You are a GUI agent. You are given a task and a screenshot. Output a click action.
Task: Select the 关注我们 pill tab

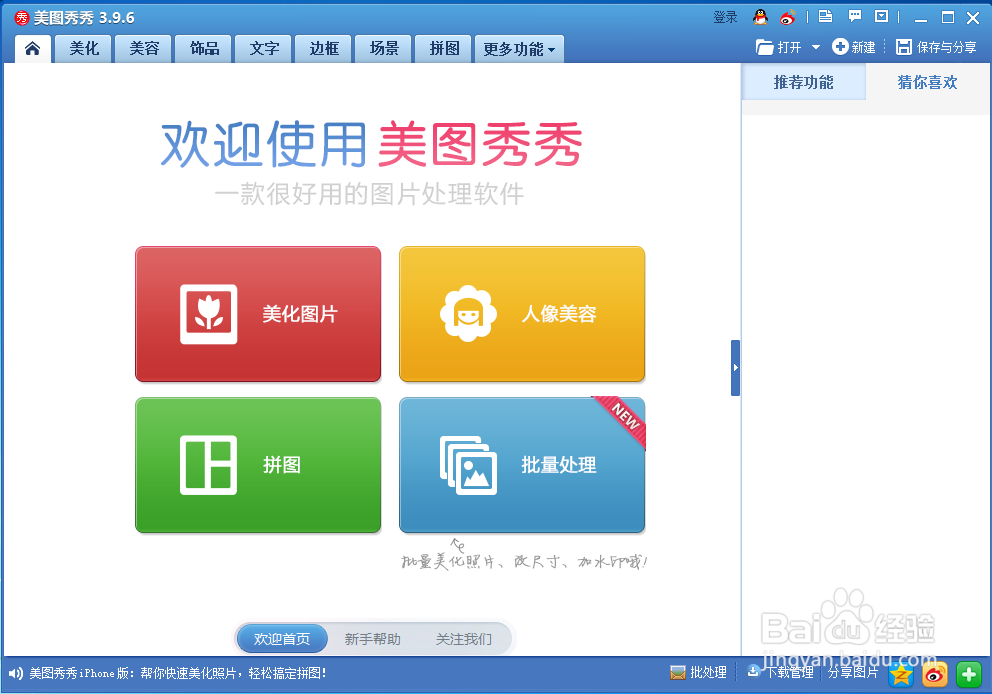(x=464, y=639)
